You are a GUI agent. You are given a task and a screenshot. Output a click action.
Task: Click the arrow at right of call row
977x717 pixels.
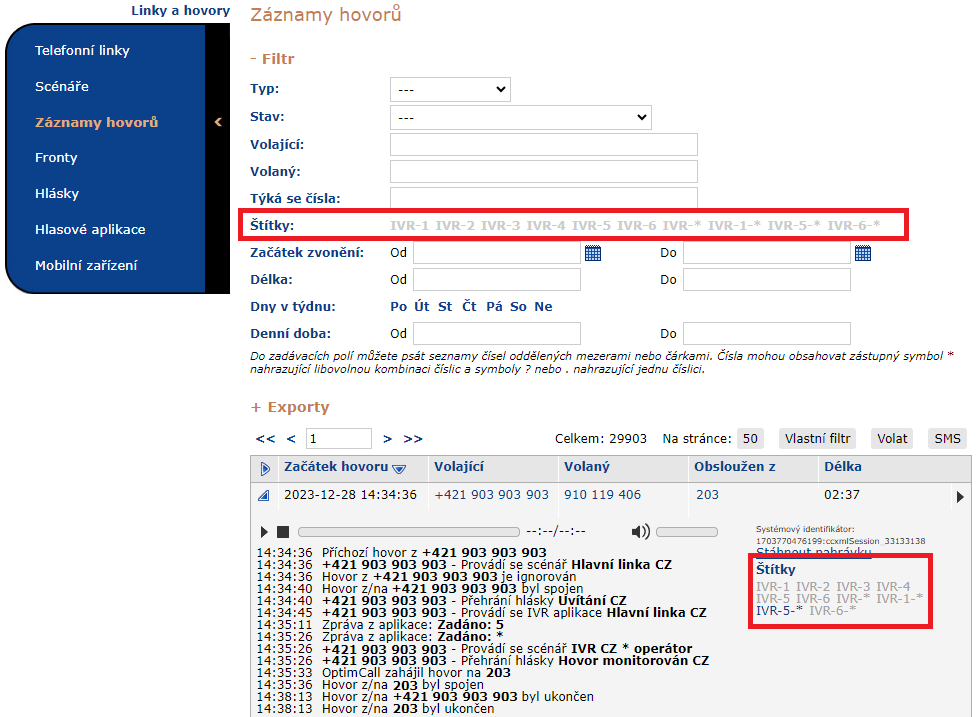[960, 496]
